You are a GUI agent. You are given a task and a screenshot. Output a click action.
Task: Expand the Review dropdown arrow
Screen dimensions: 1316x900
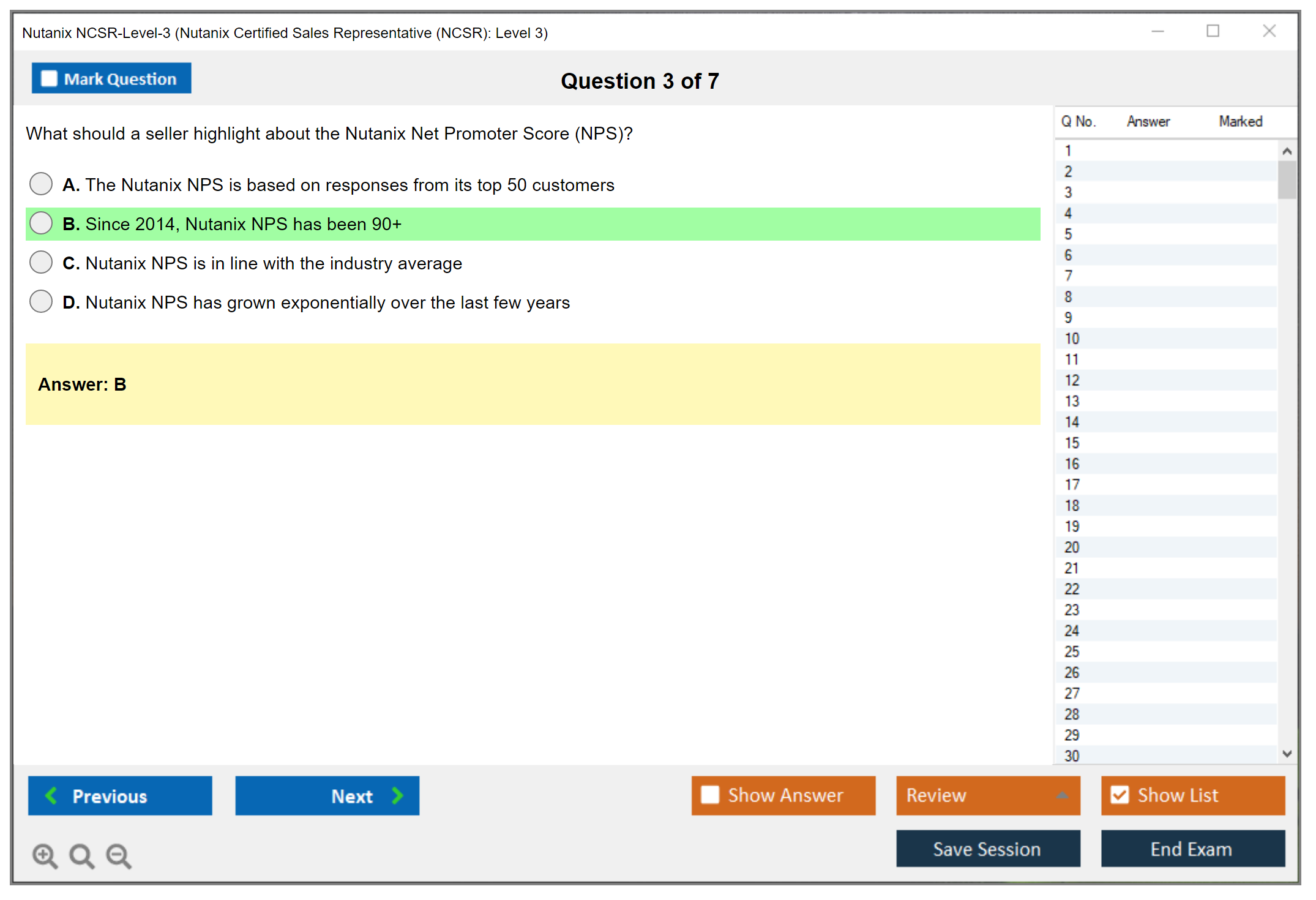pos(1062,795)
